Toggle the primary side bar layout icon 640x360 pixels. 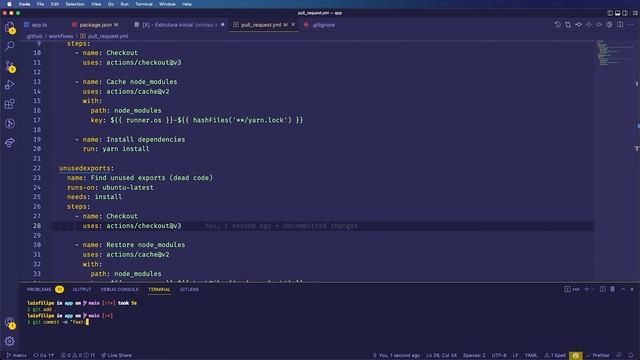click(610, 13)
